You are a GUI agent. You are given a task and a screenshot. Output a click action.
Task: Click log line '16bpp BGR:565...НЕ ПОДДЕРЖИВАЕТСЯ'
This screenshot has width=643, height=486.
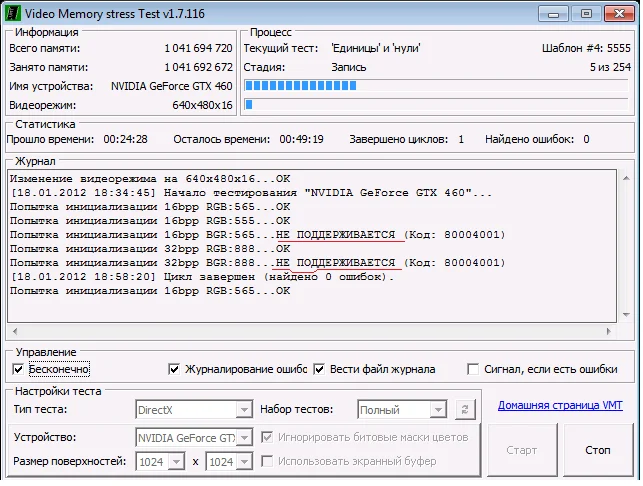tap(258, 235)
